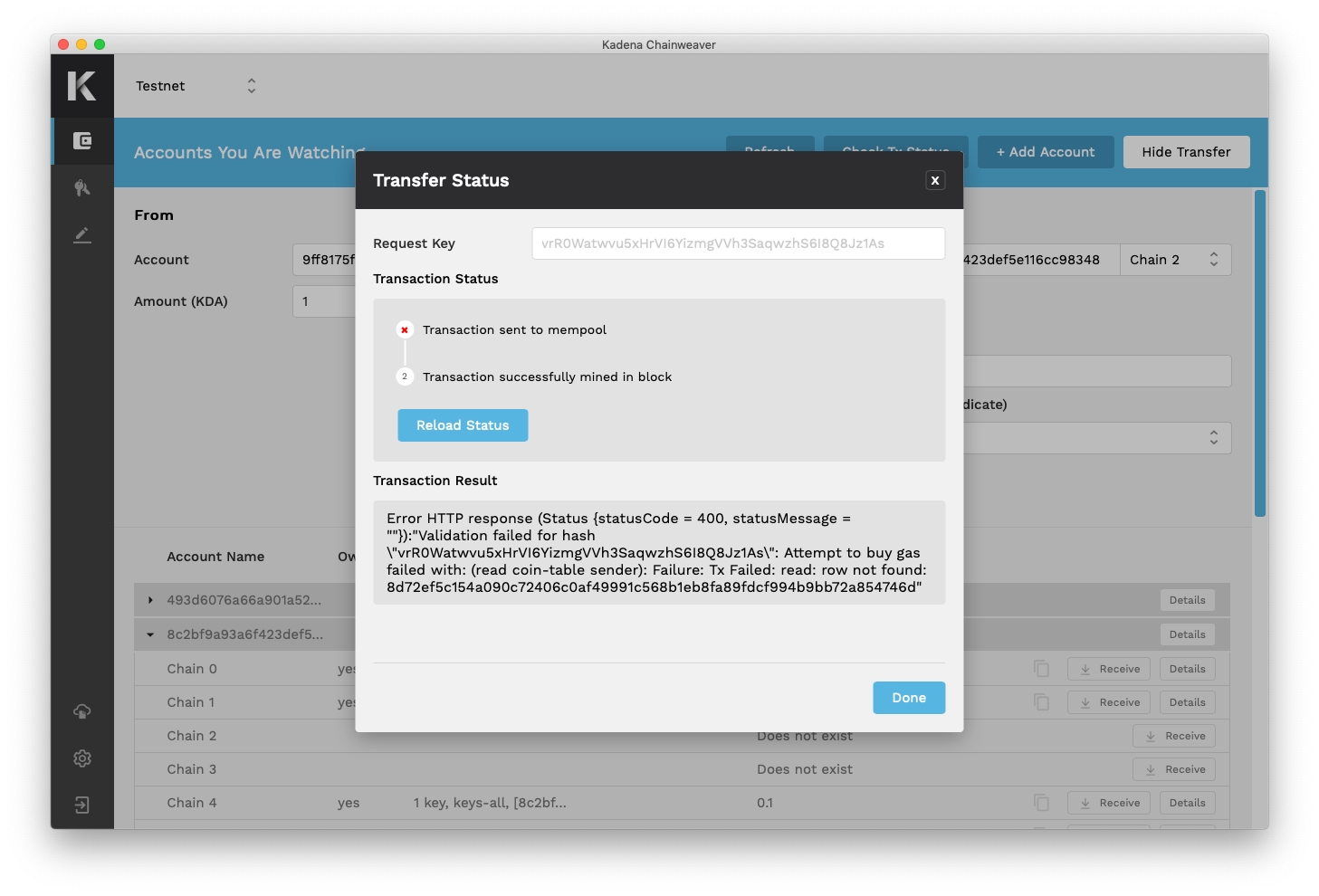Click the logout icon in sidebar
Image resolution: width=1319 pixels, height=896 pixels.
point(82,805)
